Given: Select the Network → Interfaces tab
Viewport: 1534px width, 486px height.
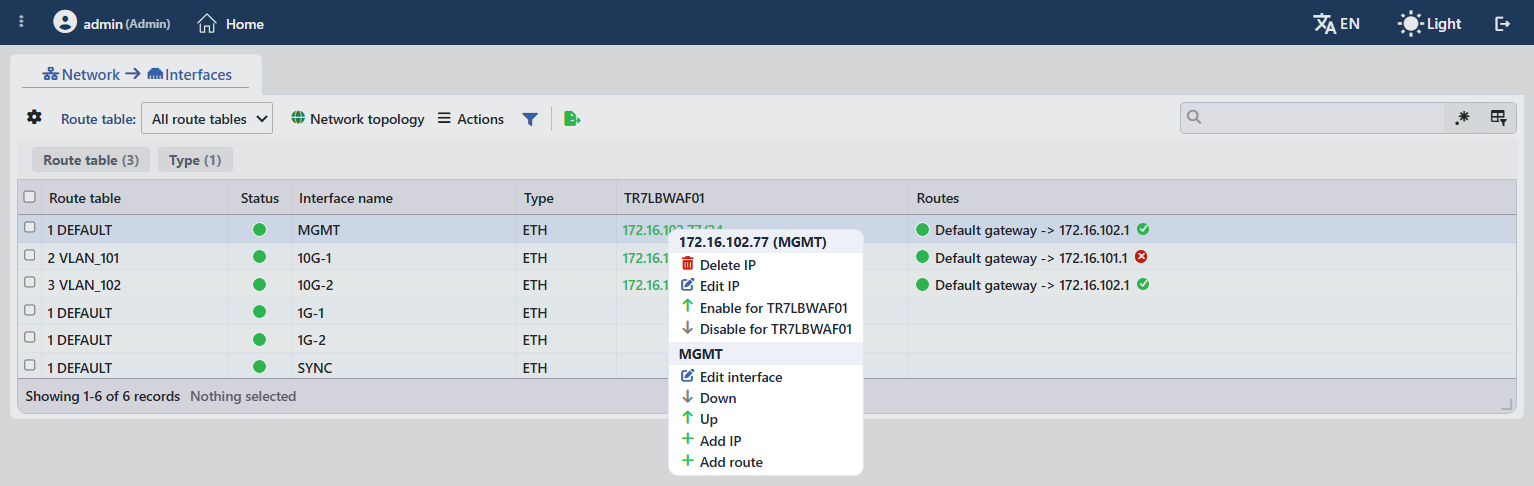Looking at the screenshot, I should 136,74.
